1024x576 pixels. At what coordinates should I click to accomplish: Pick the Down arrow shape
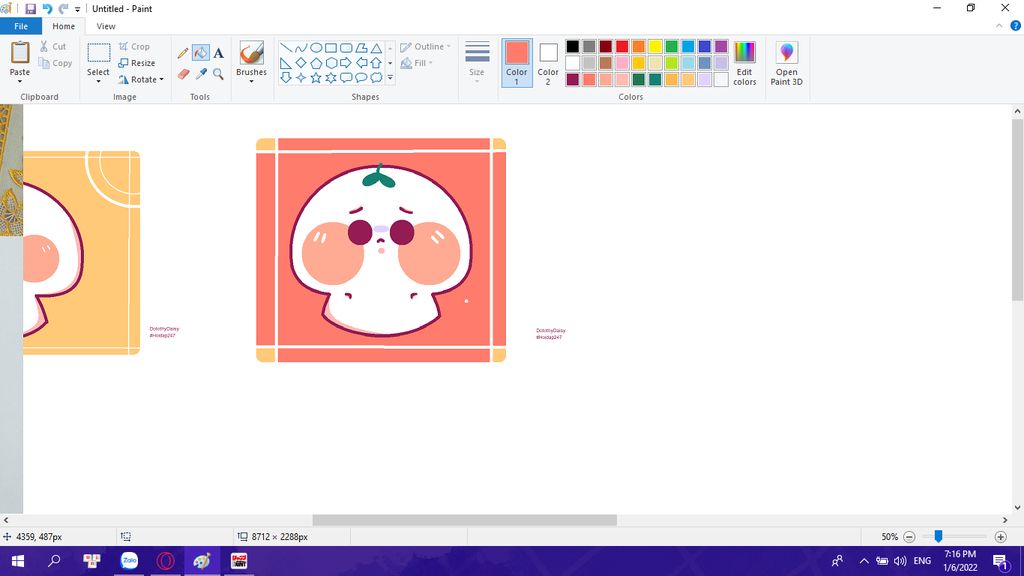click(285, 78)
